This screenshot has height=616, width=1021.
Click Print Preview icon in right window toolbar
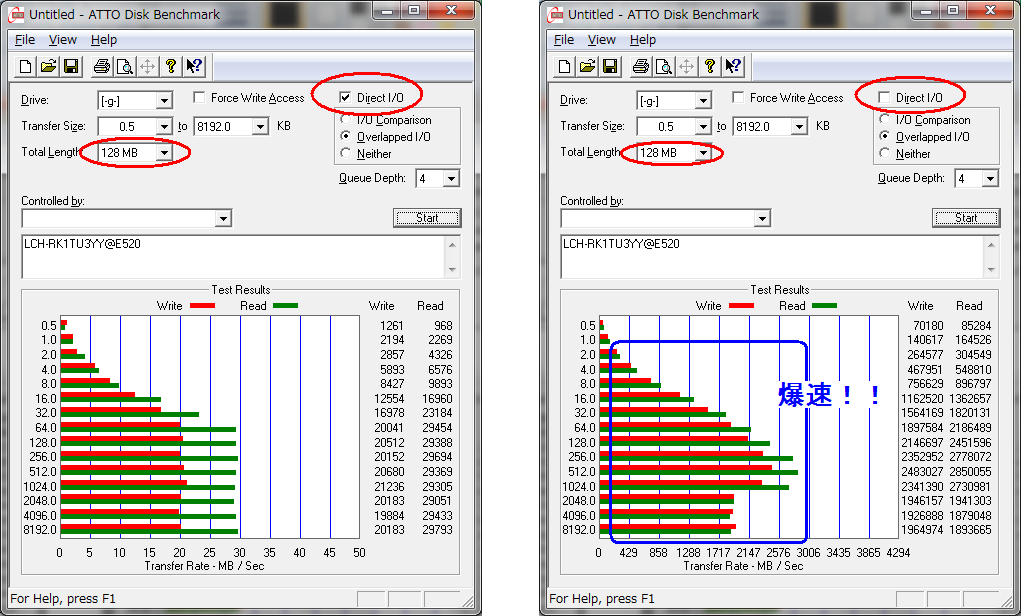click(x=663, y=67)
